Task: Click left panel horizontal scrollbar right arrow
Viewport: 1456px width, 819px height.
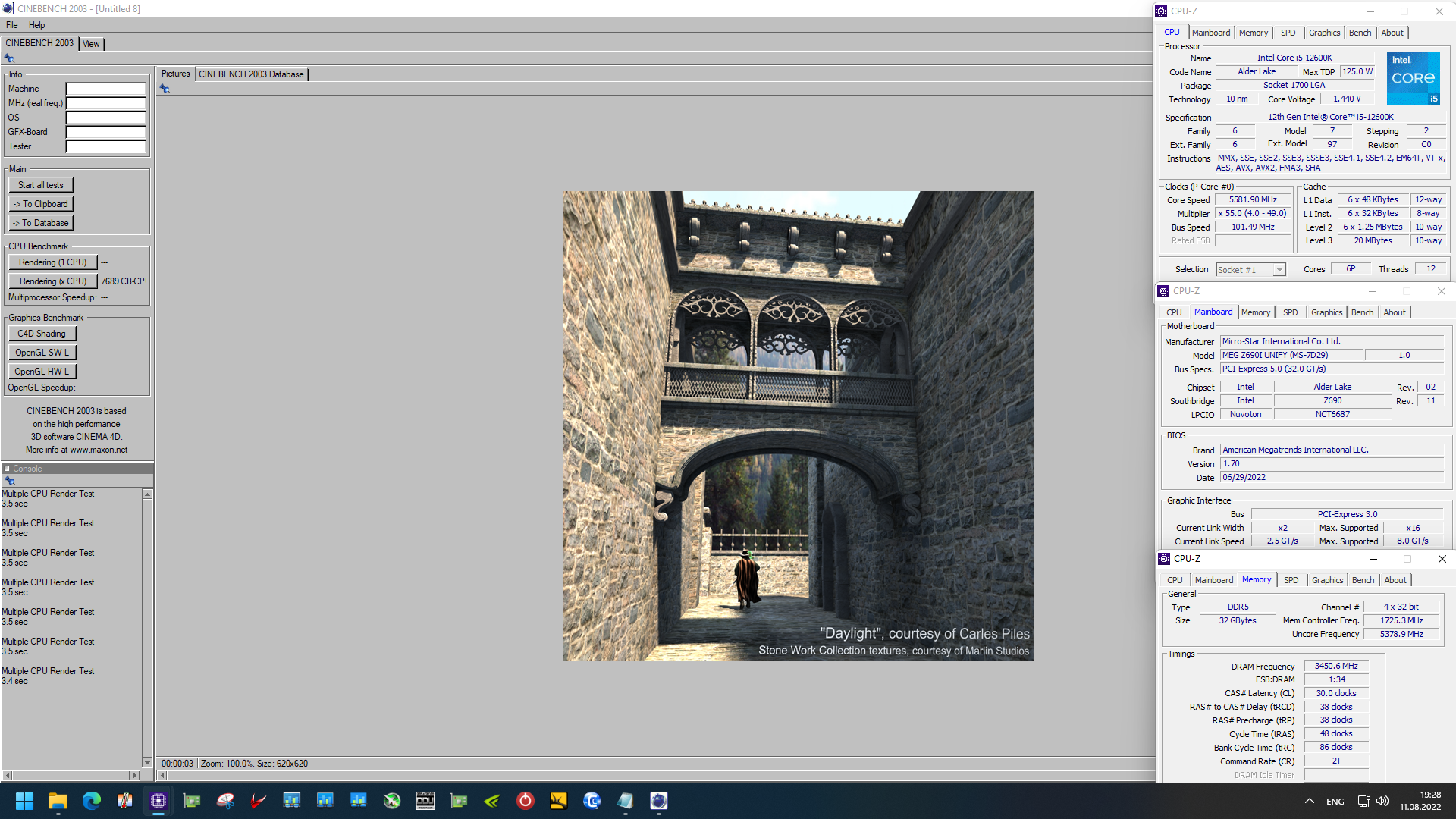Action: click(x=134, y=776)
